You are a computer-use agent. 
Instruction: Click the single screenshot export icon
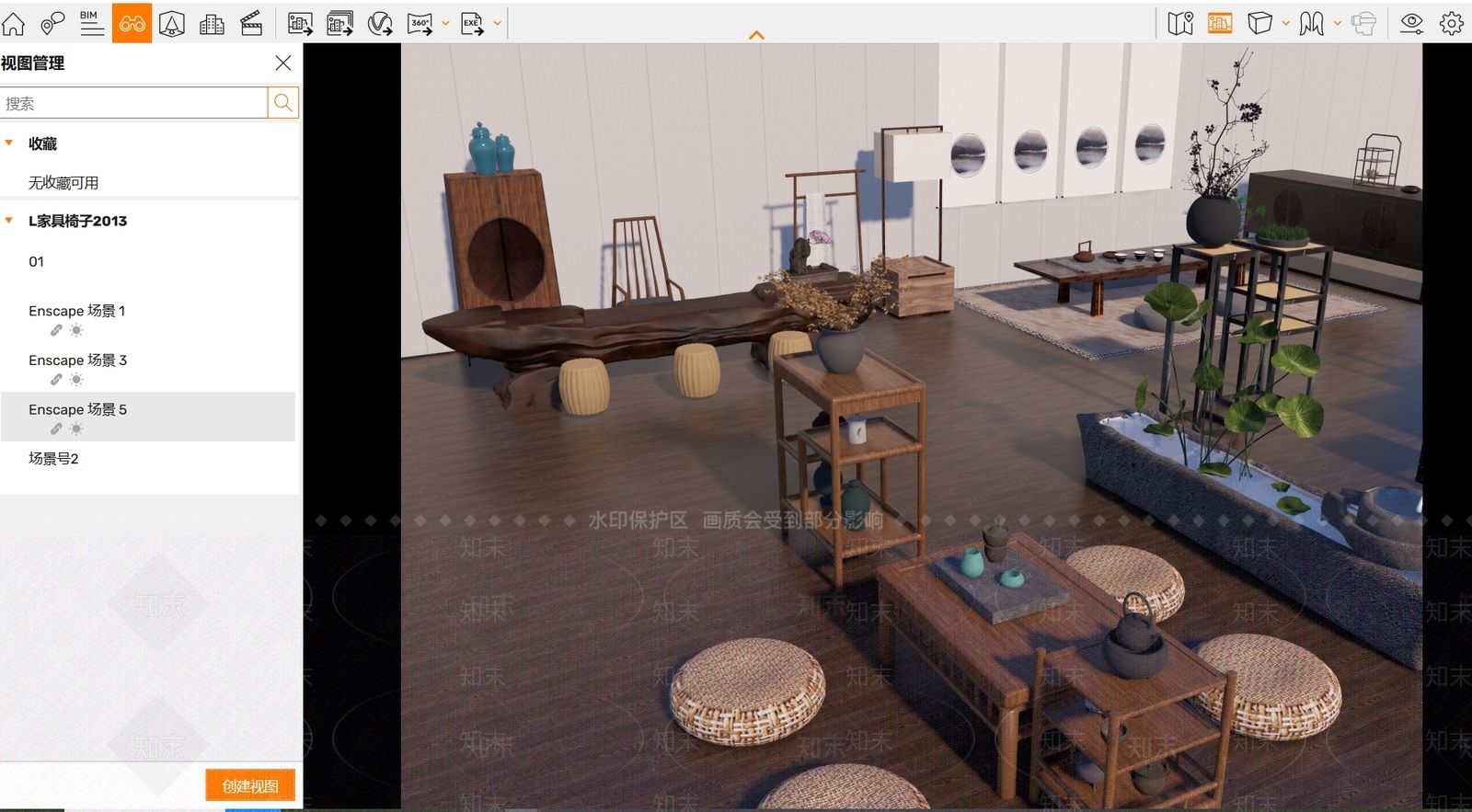(300, 23)
